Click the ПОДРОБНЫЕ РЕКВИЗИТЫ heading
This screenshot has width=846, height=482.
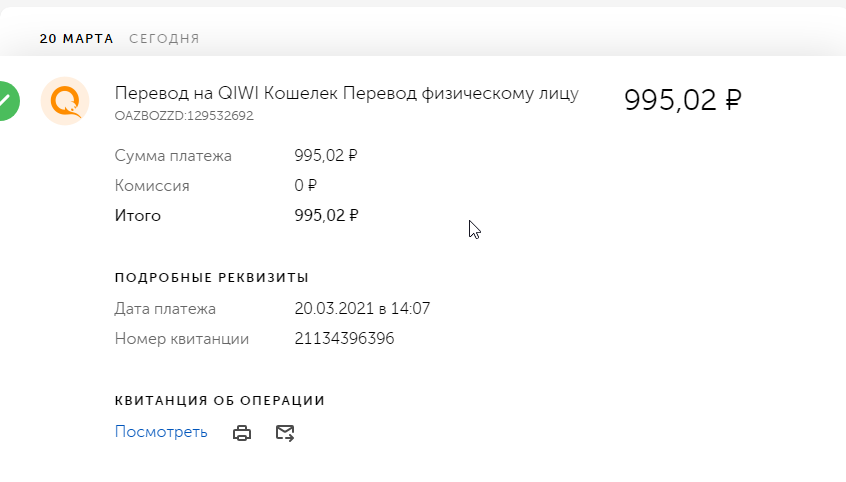pyautogui.click(x=212, y=278)
